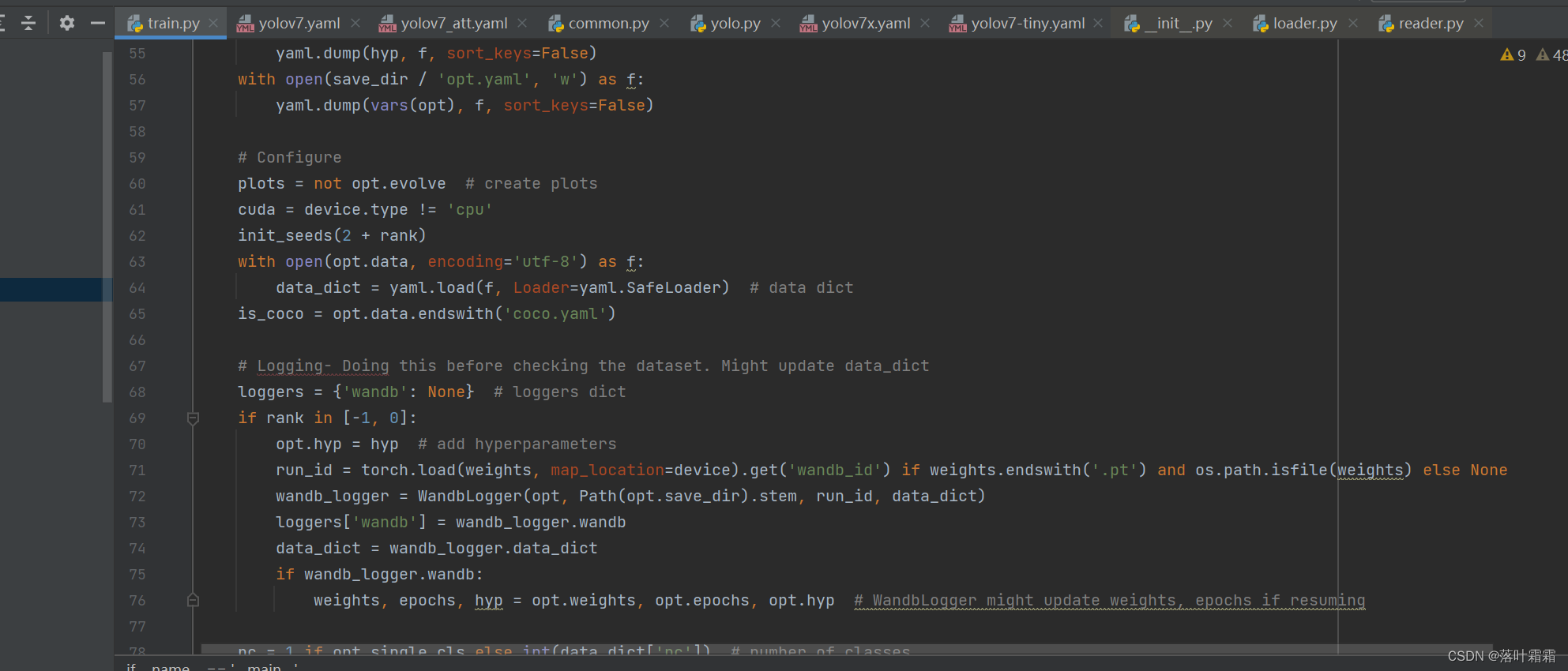Click fold end marker at line 76

pos(193,600)
